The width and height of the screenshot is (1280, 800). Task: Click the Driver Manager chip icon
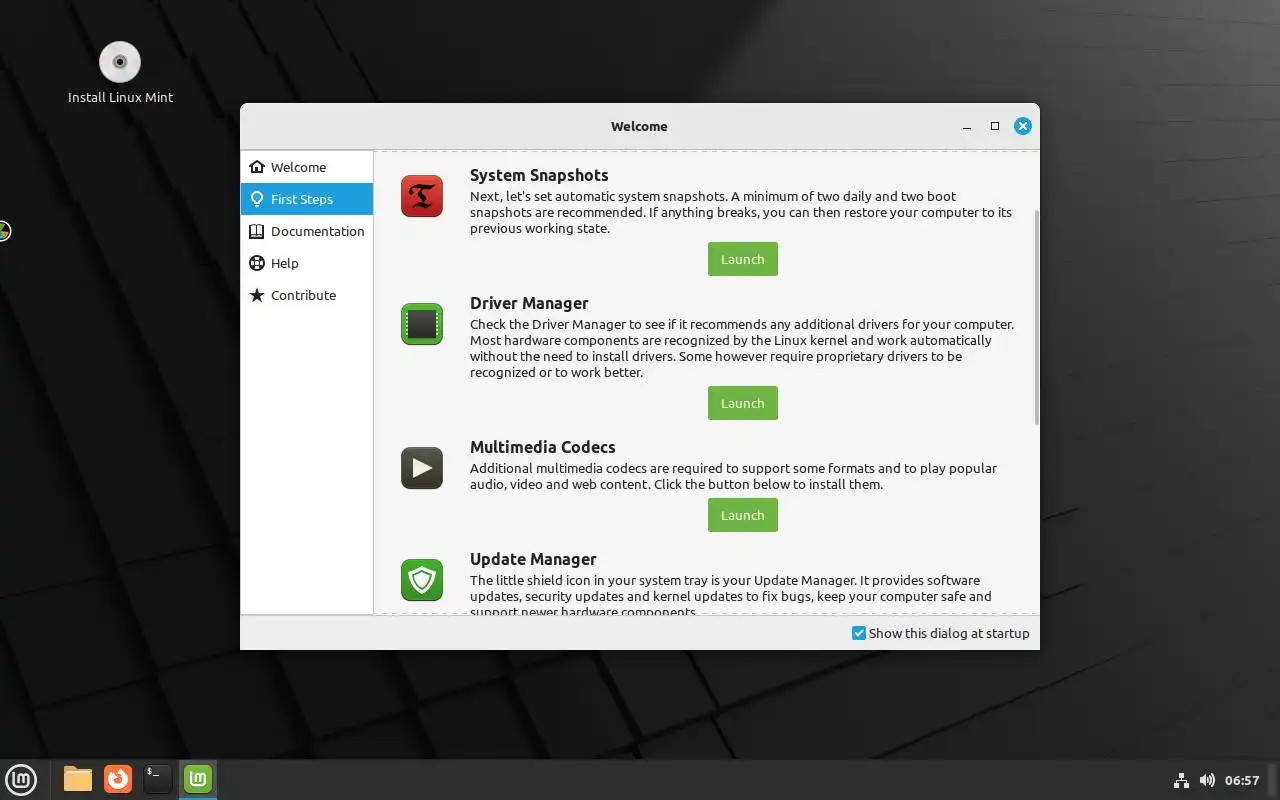pos(422,324)
